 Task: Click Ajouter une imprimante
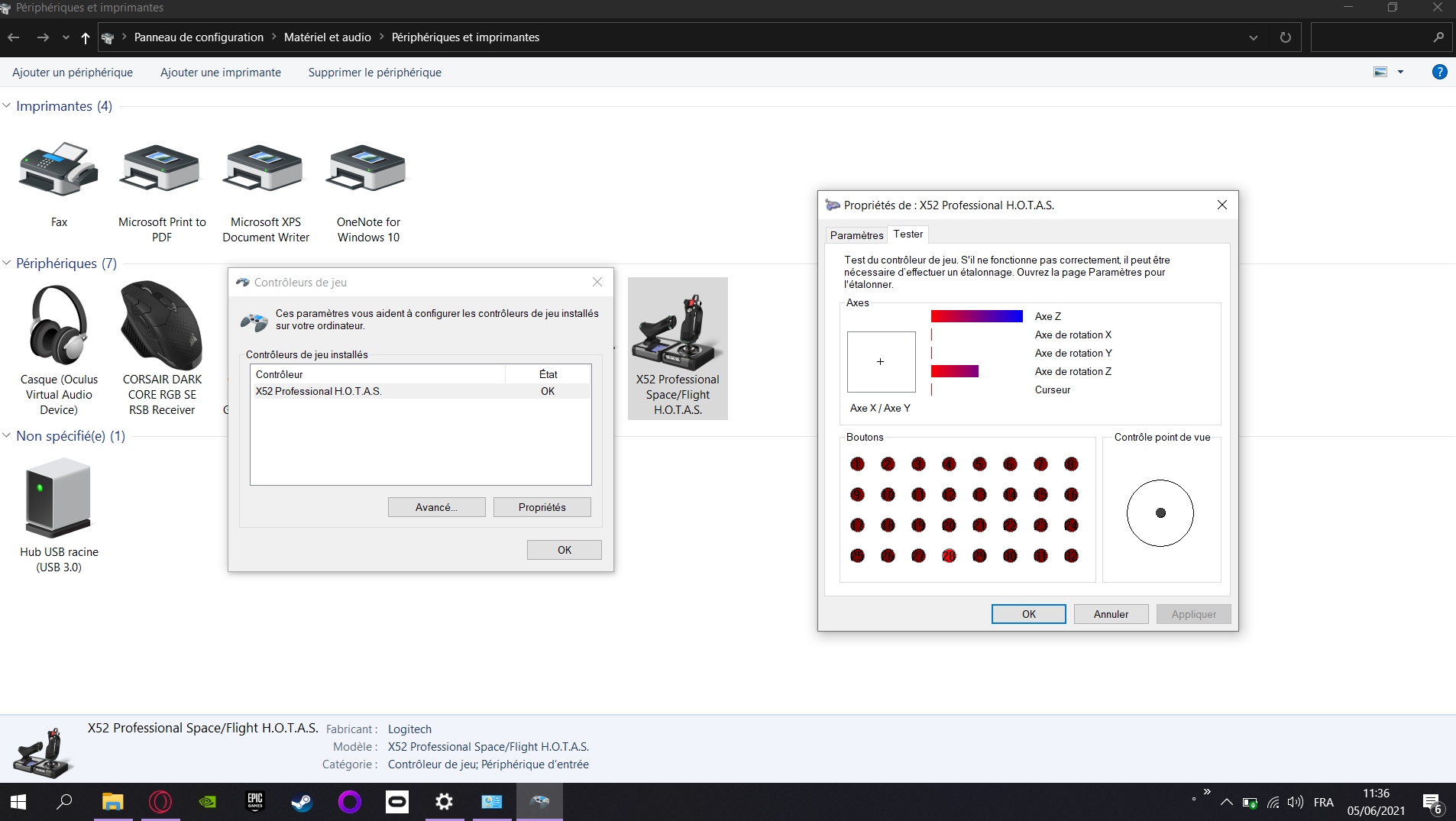tap(221, 73)
